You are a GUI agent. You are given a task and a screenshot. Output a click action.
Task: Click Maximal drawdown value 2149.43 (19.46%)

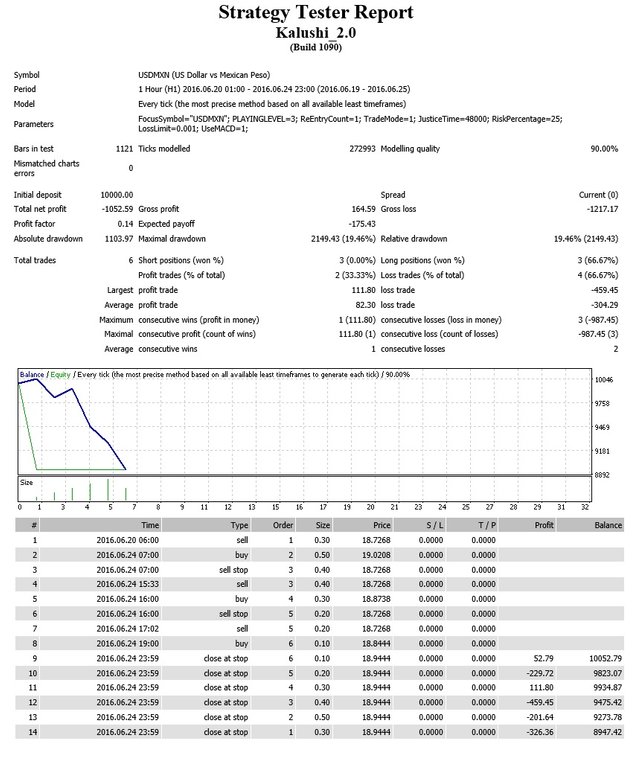point(343,239)
